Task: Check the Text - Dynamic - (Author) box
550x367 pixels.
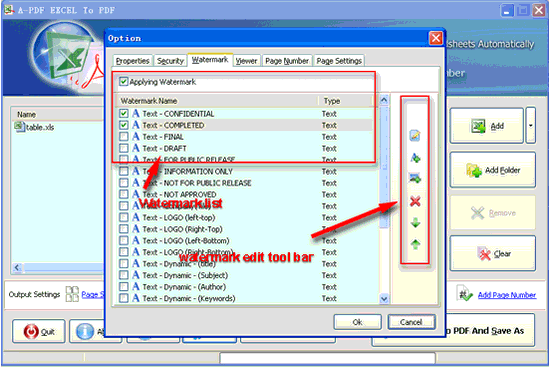Action: 123,287
